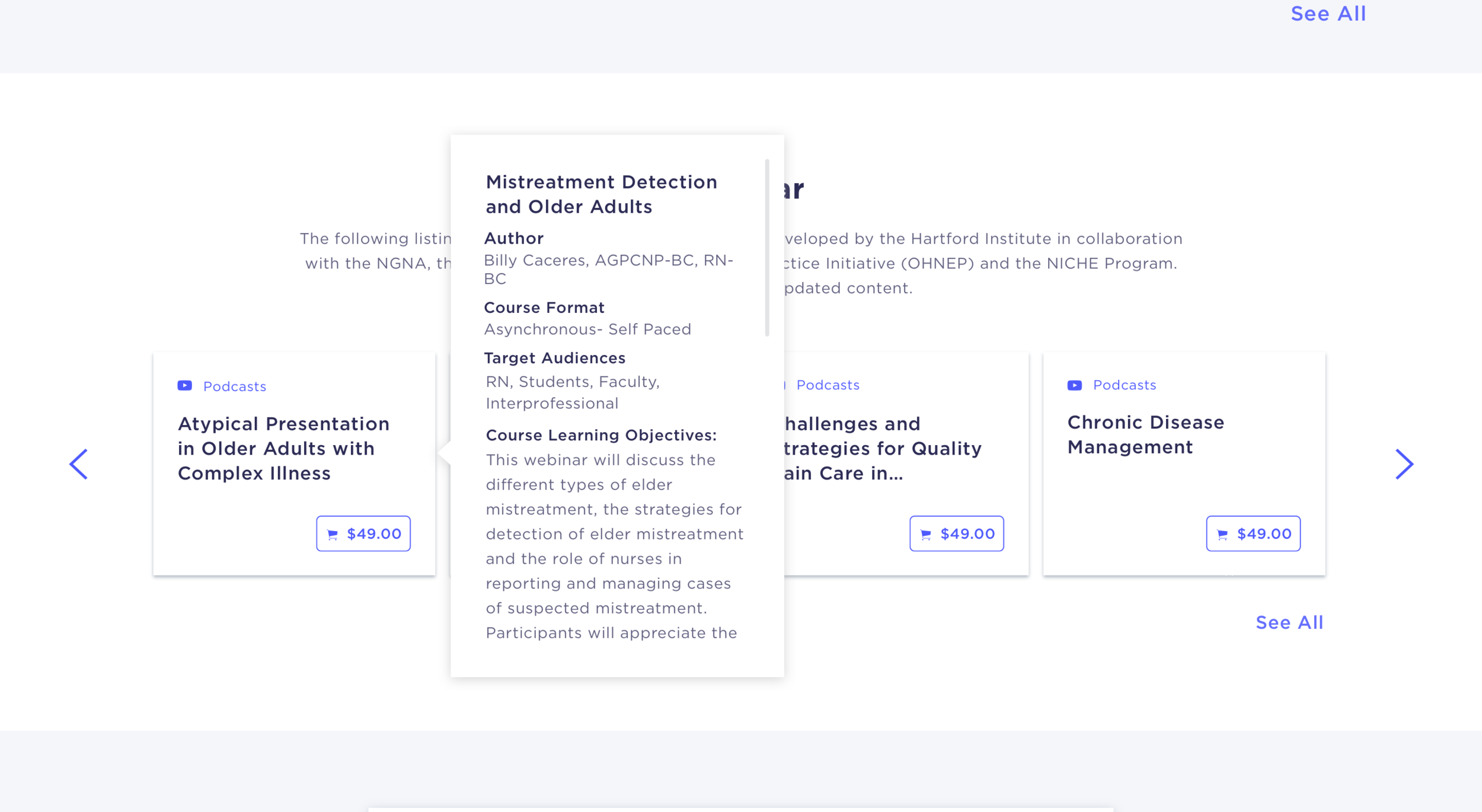Image resolution: width=1482 pixels, height=812 pixels.
Task: Open See All link at top right
Action: (1328, 14)
